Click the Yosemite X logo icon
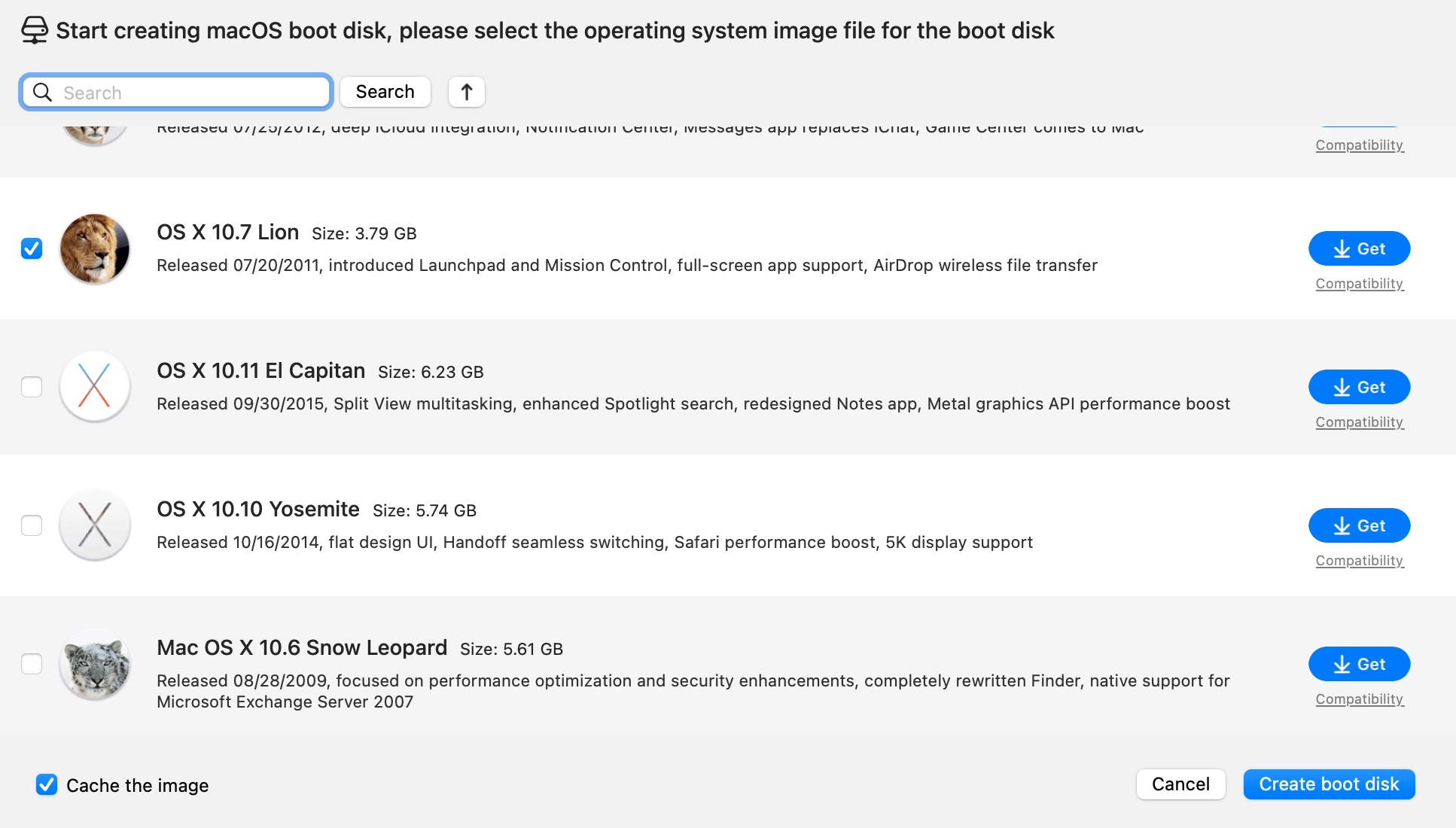This screenshot has height=828, width=1456. pos(95,525)
